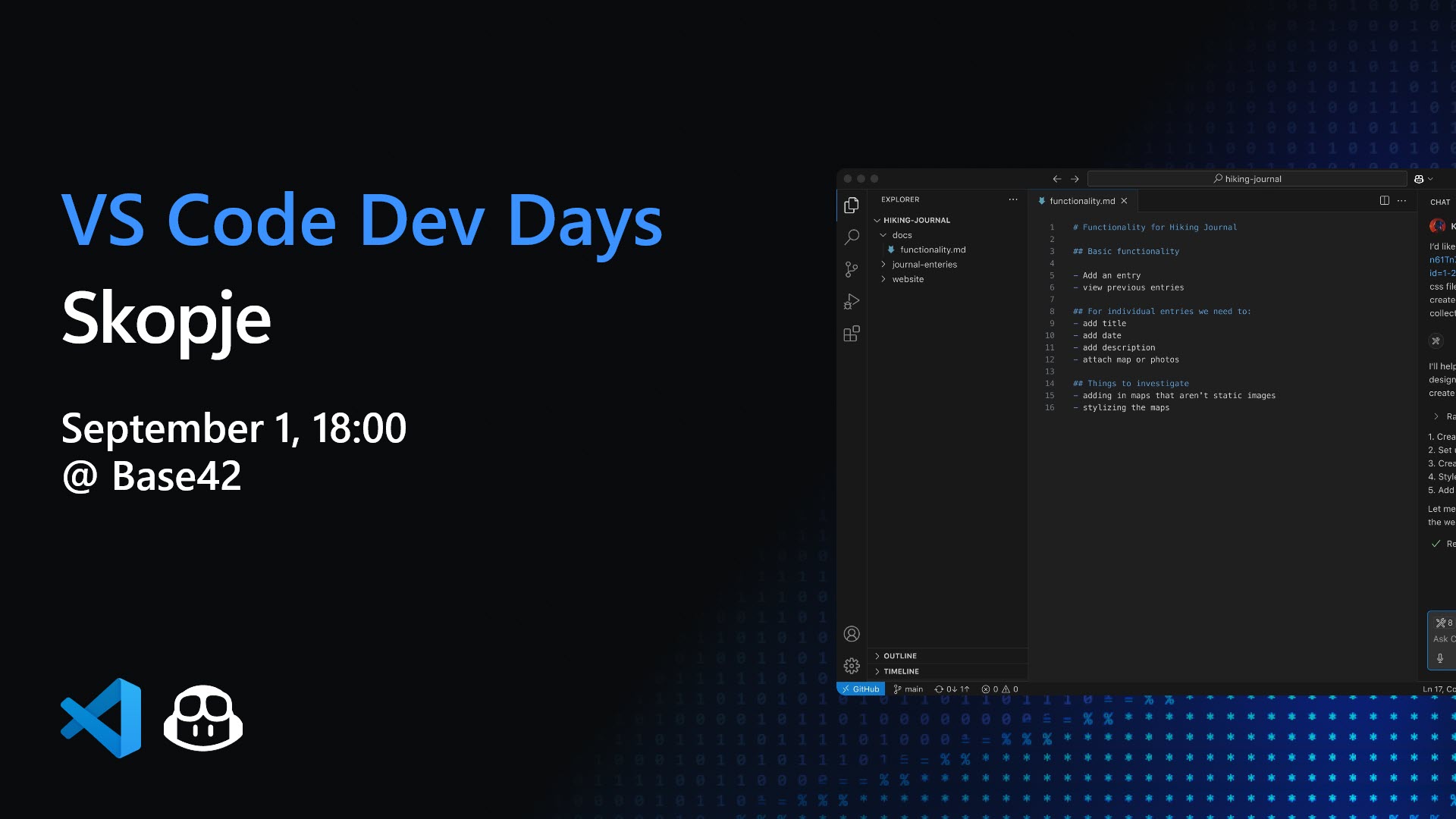Go forward with the title bar arrow
Viewport: 1456px width, 819px height.
(x=1075, y=179)
